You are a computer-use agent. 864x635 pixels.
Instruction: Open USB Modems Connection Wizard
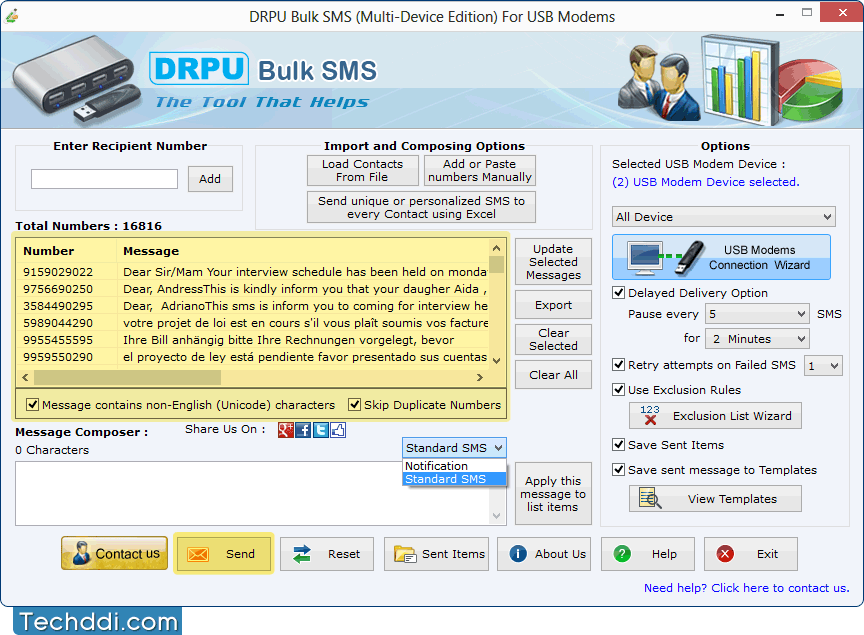(721, 257)
